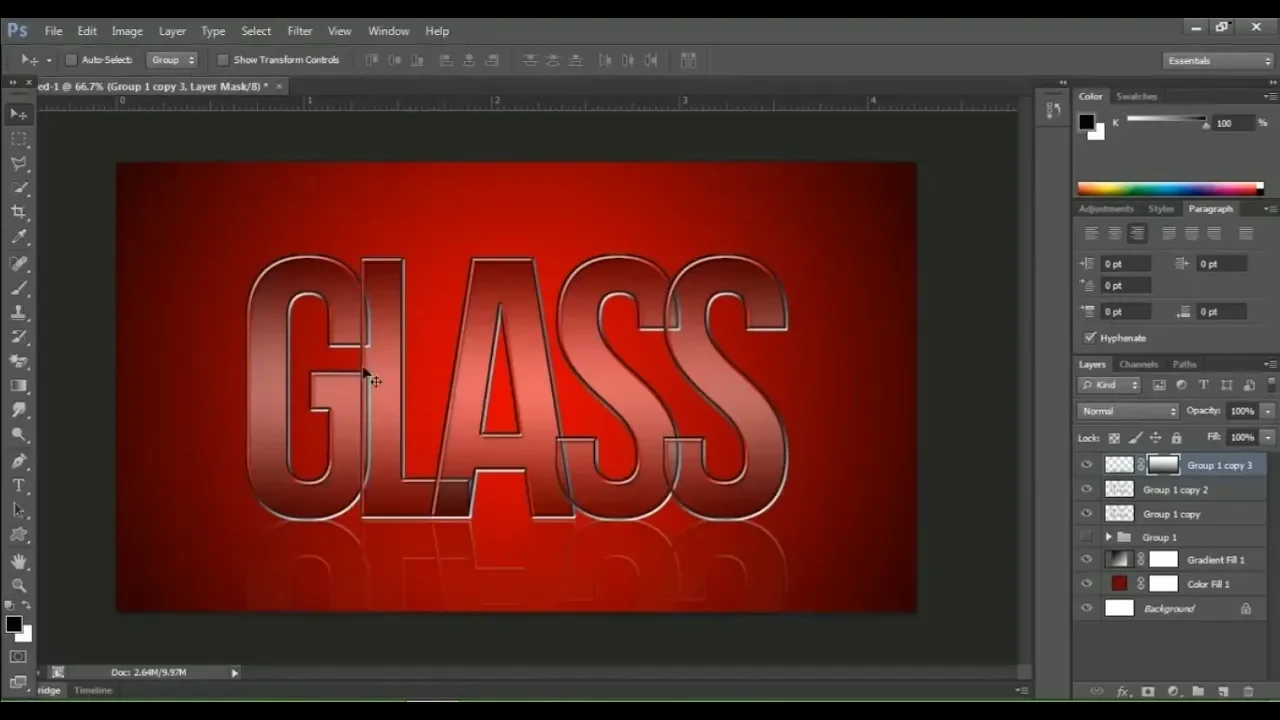Select the Custom Shape tool
The height and width of the screenshot is (720, 1280).
(19, 535)
